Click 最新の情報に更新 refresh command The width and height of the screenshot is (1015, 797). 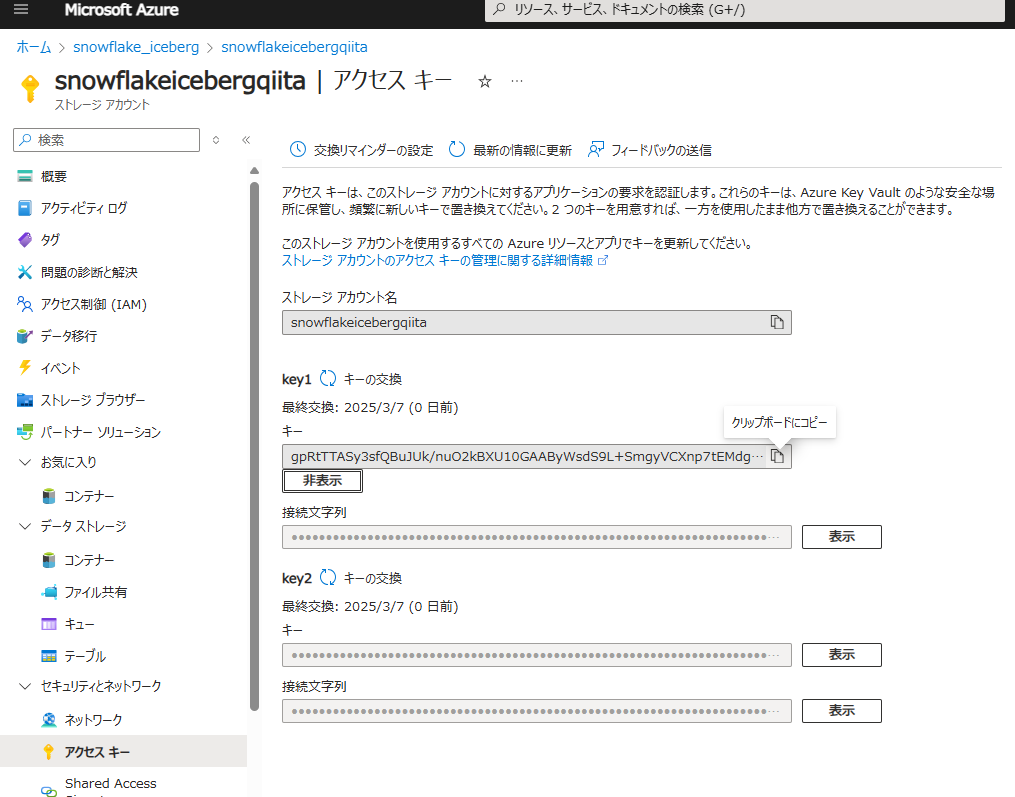tap(510, 150)
